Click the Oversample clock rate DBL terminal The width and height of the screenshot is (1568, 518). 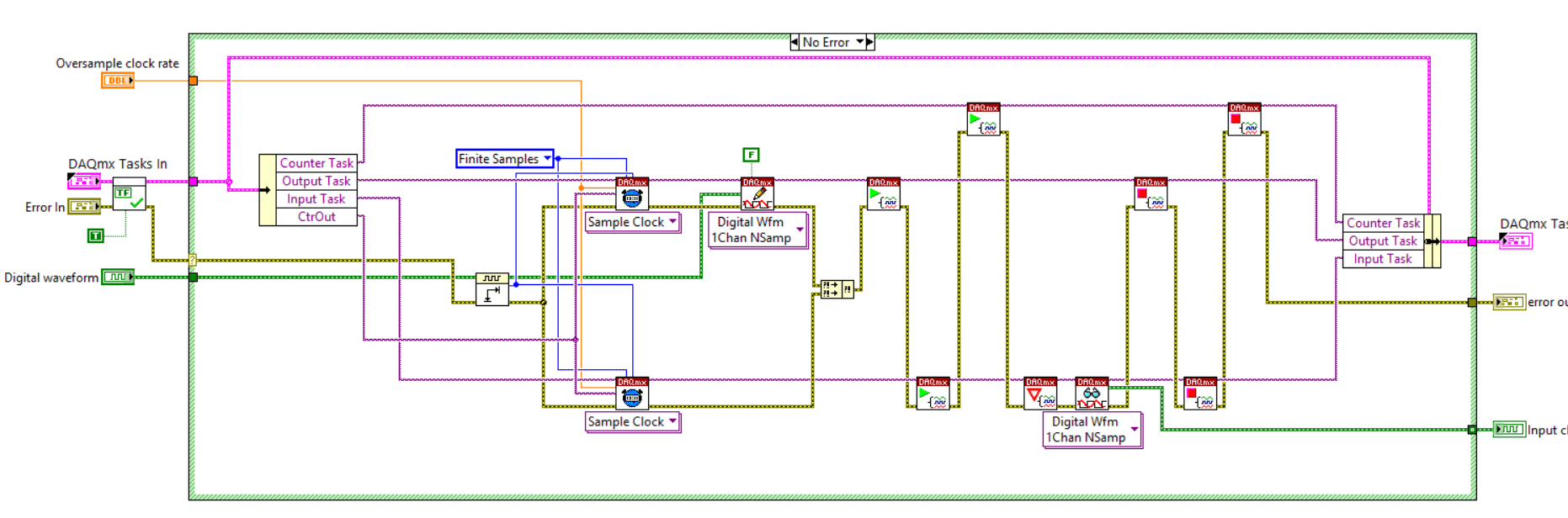pyautogui.click(x=118, y=81)
